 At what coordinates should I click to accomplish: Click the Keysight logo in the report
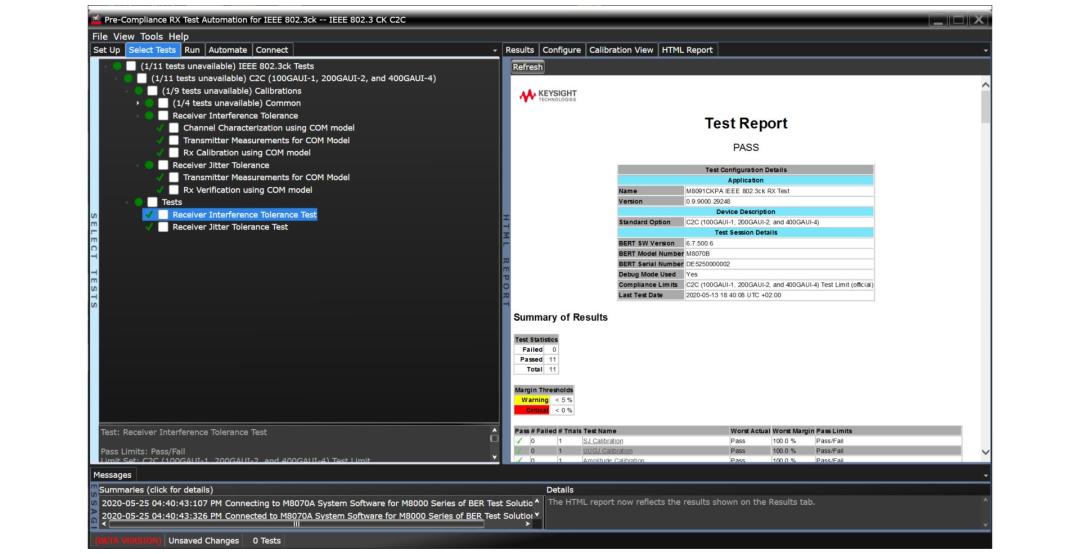[548, 96]
